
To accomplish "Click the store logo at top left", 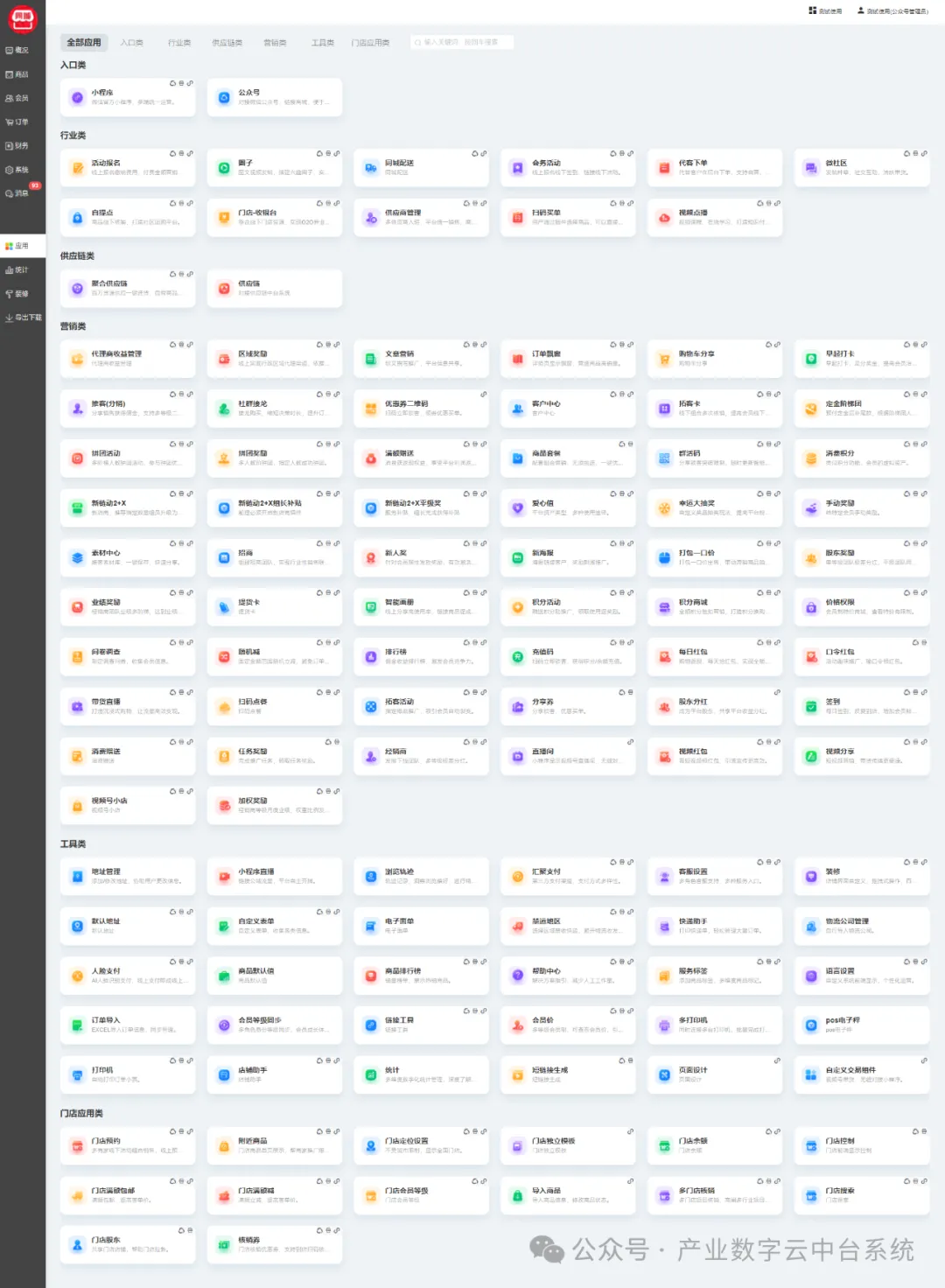I will pyautogui.click(x=22, y=18).
